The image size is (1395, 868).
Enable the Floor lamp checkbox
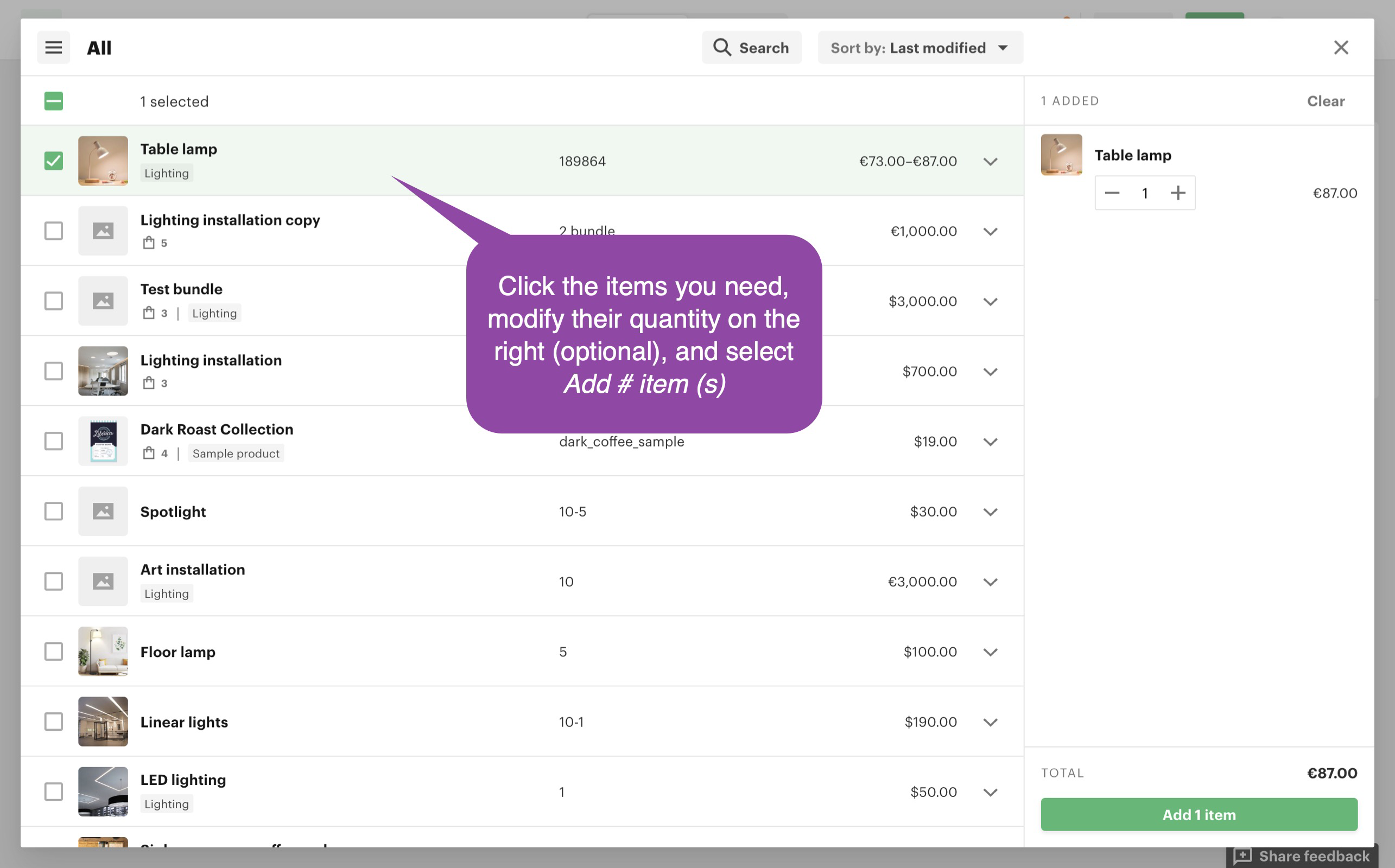[x=53, y=651]
